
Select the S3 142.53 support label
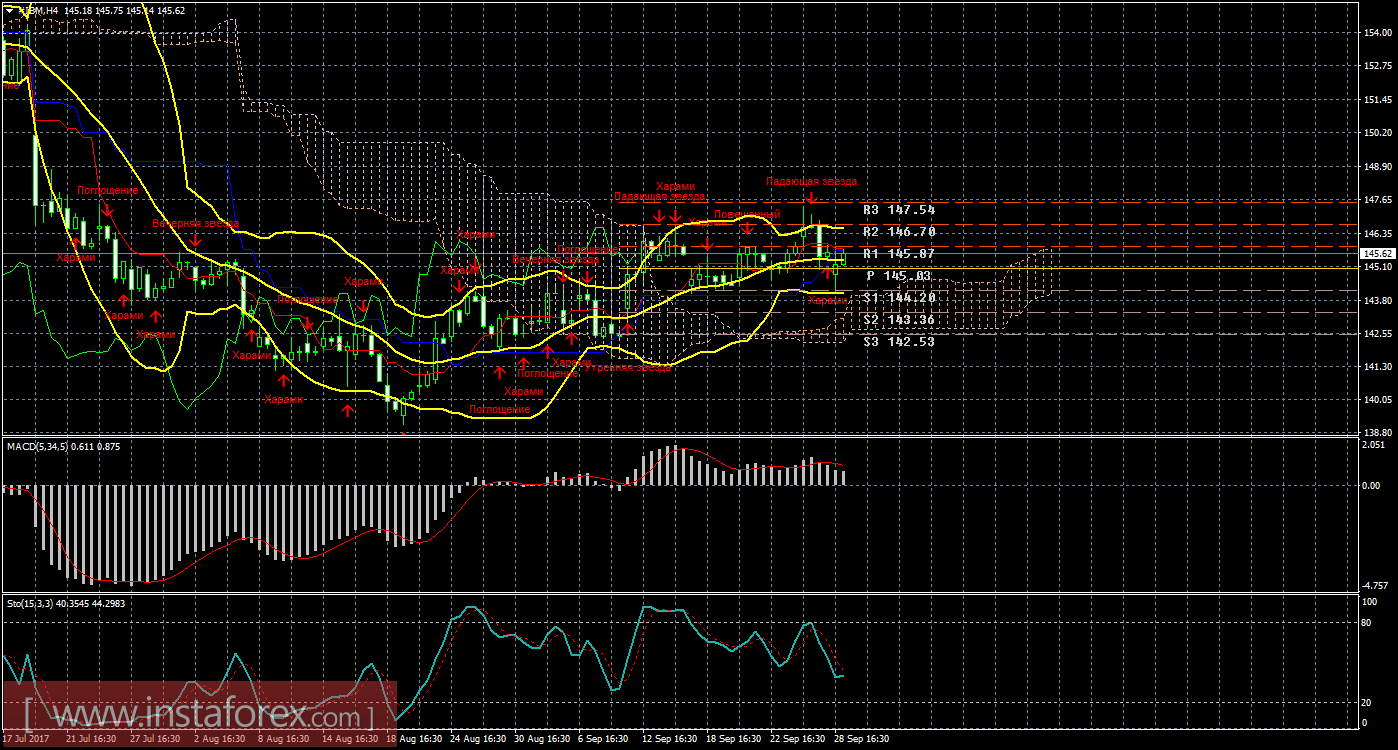coord(899,341)
